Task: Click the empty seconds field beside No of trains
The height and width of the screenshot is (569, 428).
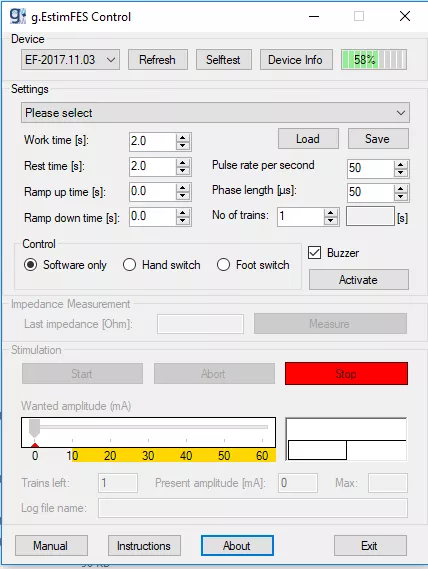Action: pos(370,216)
